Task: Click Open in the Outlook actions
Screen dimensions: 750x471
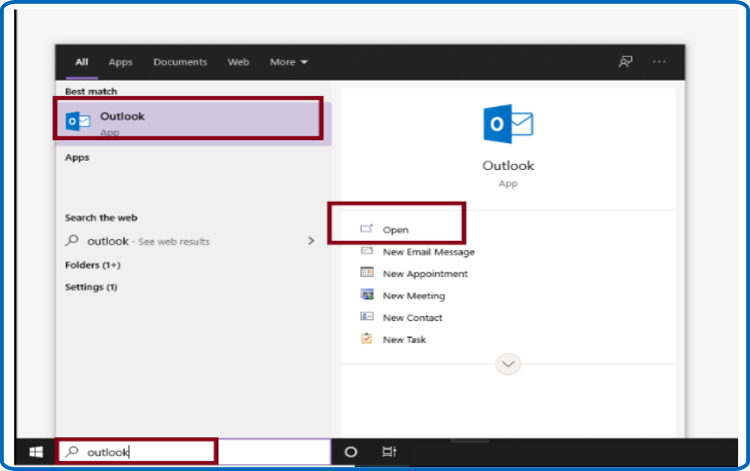Action: pos(395,230)
